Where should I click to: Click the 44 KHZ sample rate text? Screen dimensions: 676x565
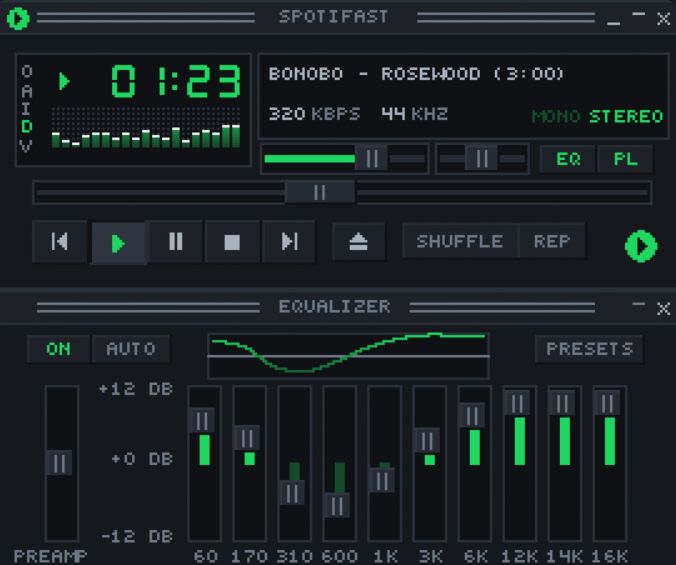414,114
